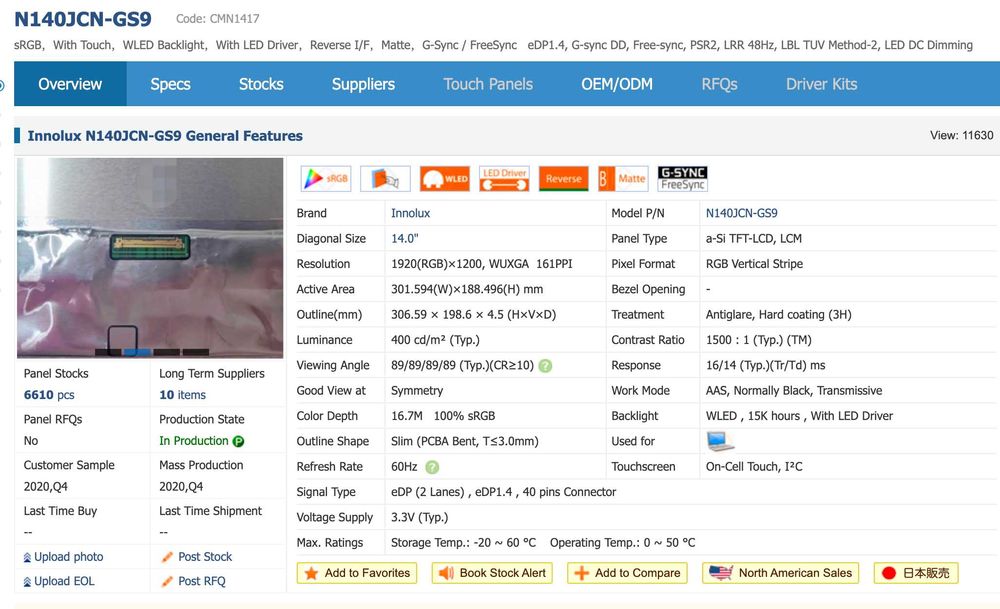Click the Reverse interface feature icon
Screen dimensions: 1000x609
click(563, 179)
